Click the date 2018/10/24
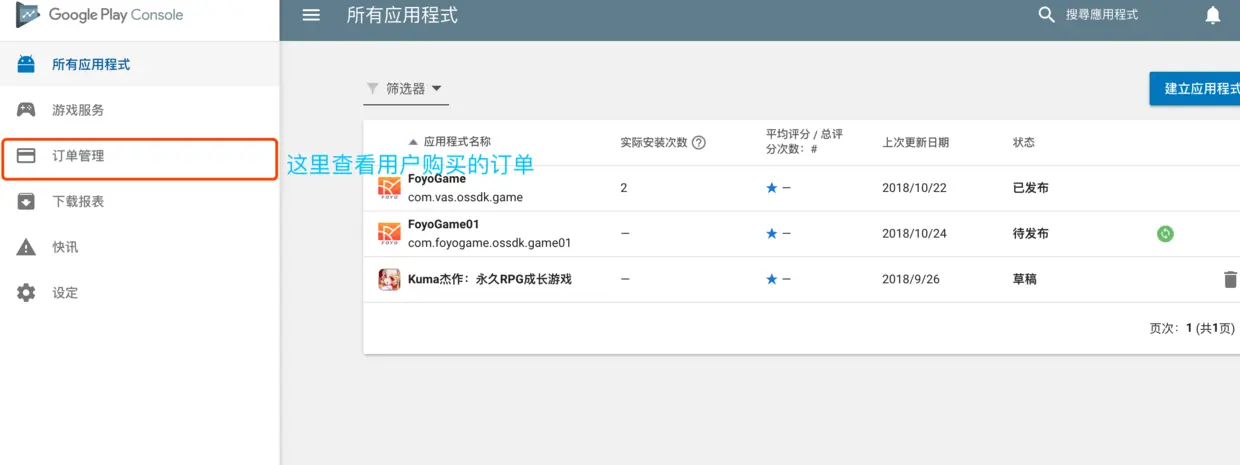 click(x=915, y=234)
